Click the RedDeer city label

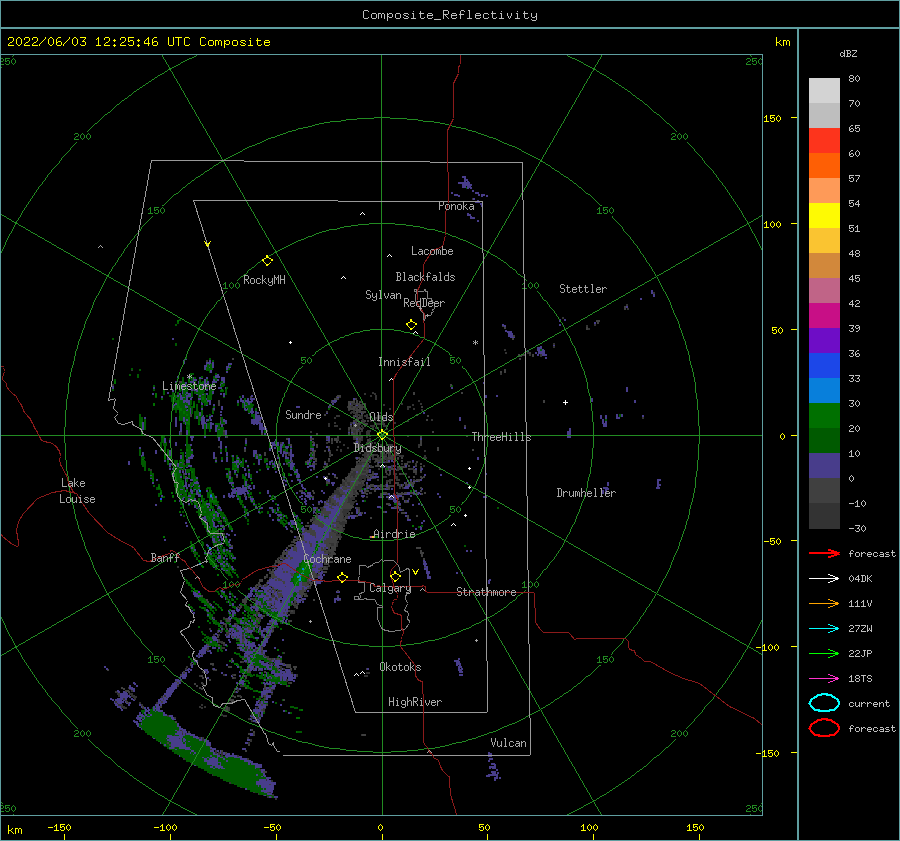(424, 303)
